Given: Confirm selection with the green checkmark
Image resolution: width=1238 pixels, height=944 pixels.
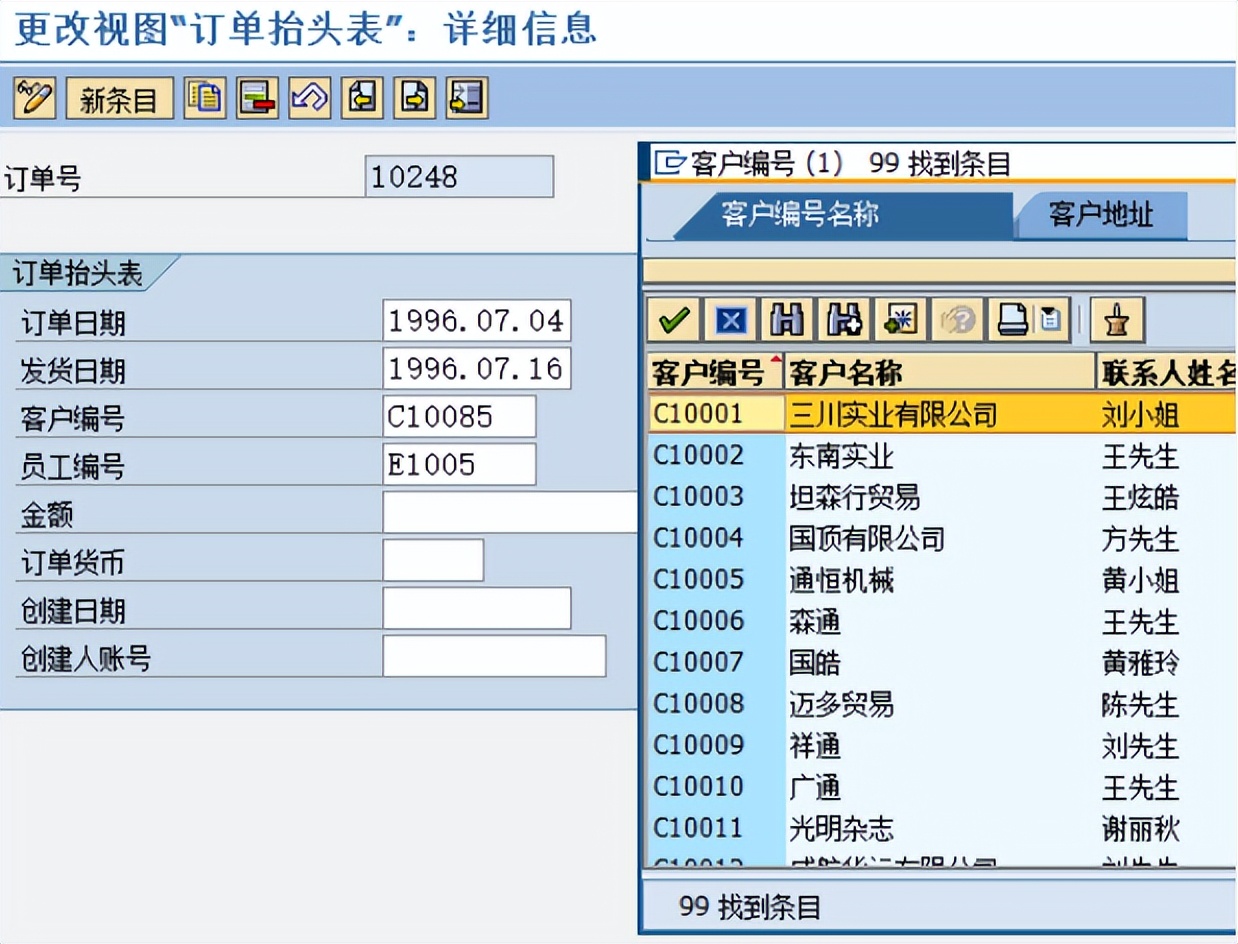Looking at the screenshot, I should point(672,319).
